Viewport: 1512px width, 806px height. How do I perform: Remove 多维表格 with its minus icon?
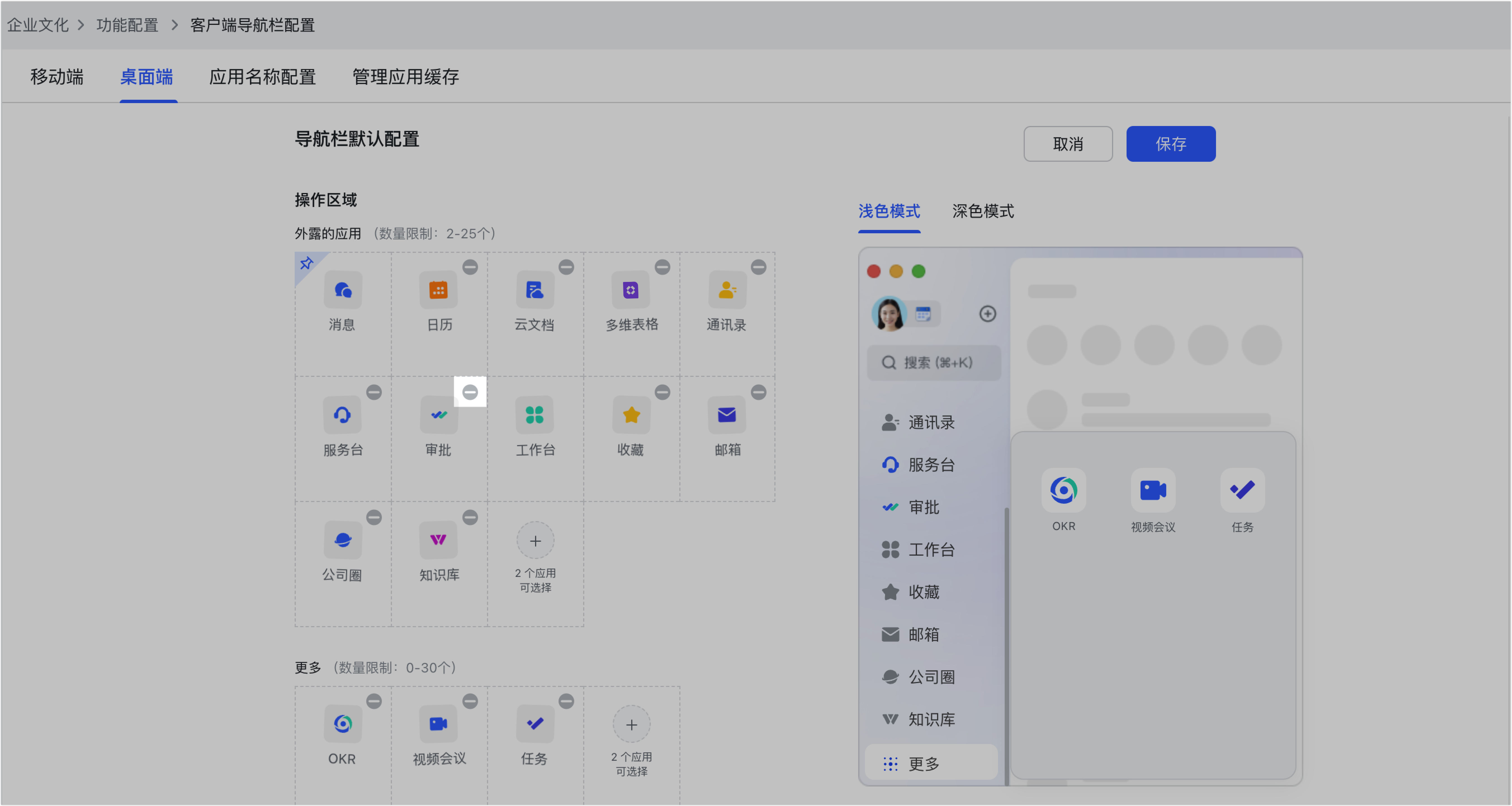click(x=663, y=267)
